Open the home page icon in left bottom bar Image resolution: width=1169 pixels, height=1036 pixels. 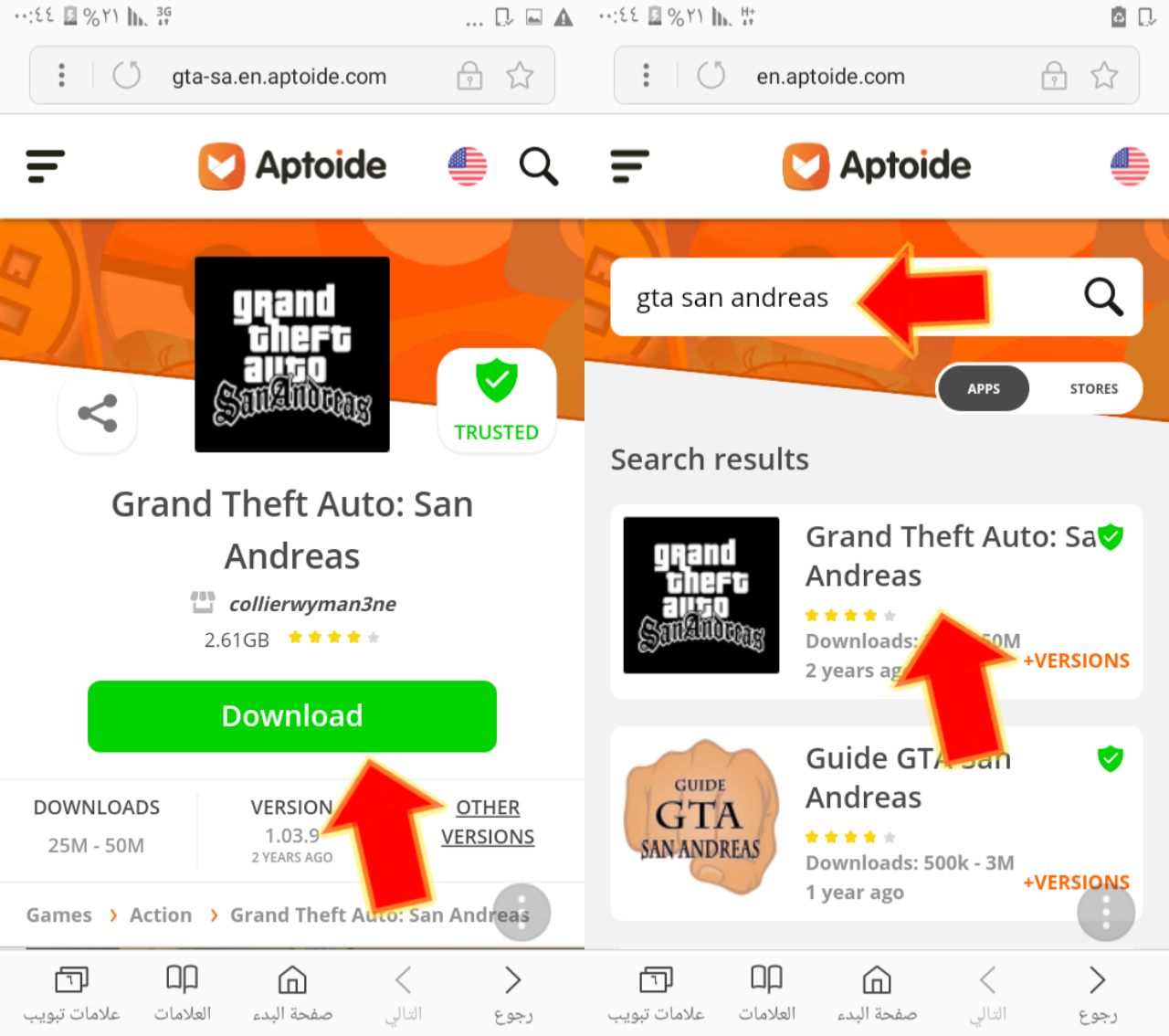tap(292, 994)
